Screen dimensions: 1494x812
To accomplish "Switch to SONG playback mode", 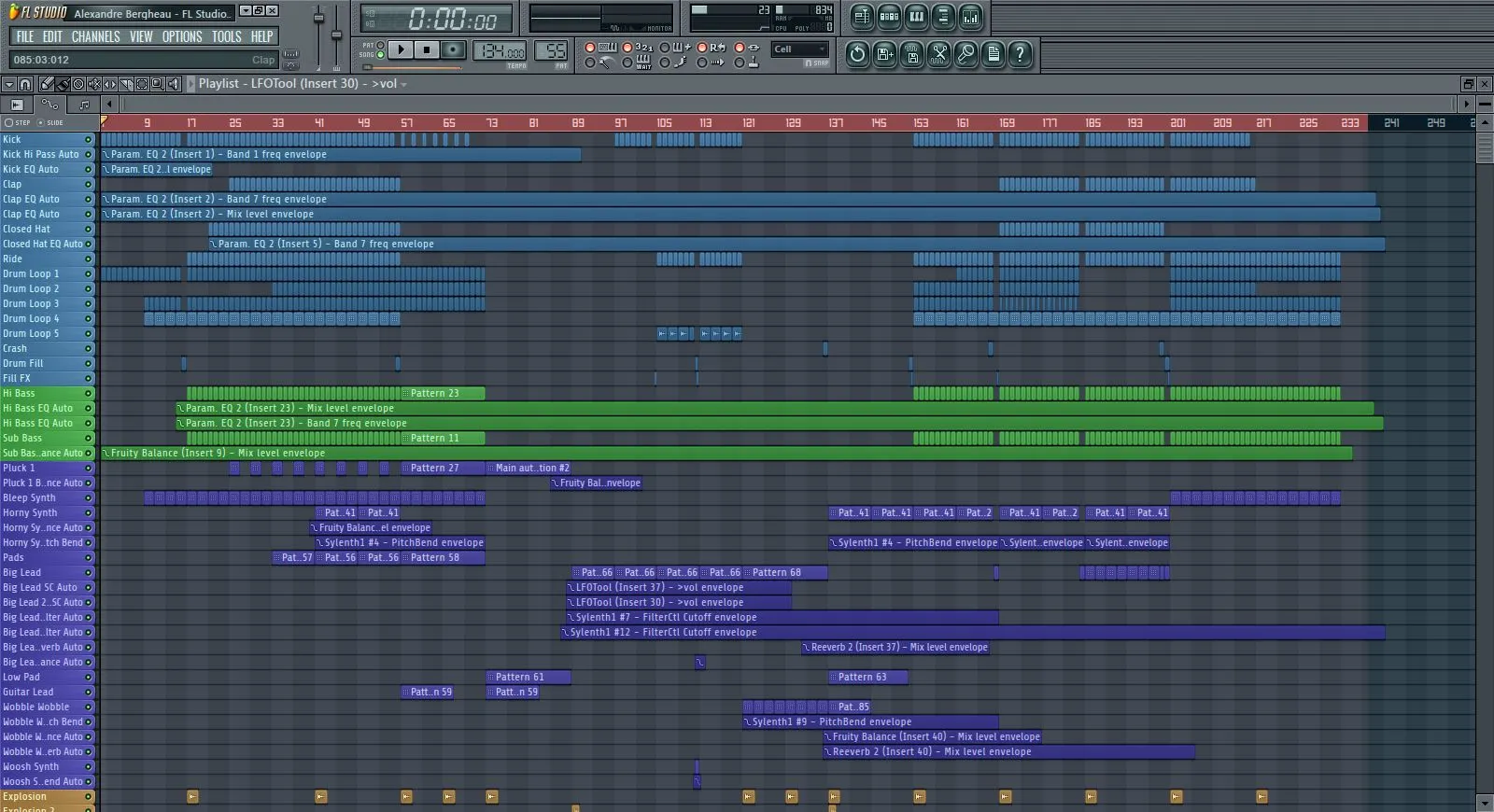I will [380, 55].
